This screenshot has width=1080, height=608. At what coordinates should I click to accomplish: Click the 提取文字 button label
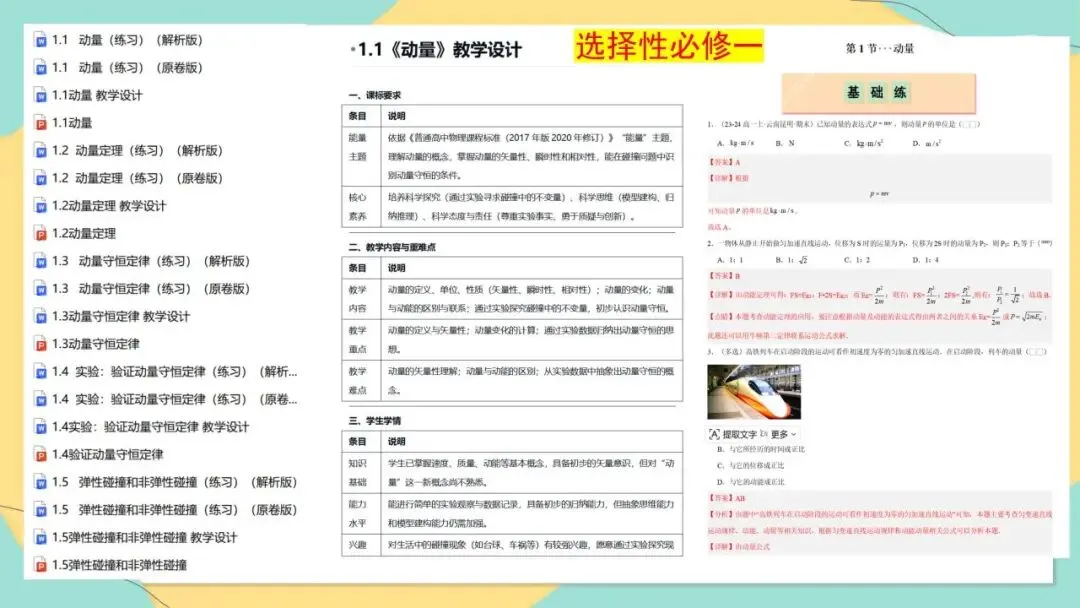click(740, 434)
